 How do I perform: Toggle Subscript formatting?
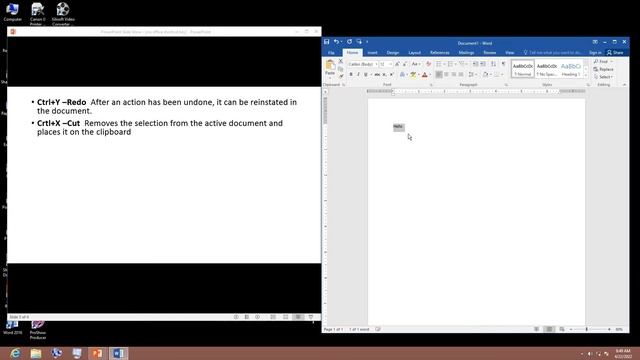[x=384, y=75]
